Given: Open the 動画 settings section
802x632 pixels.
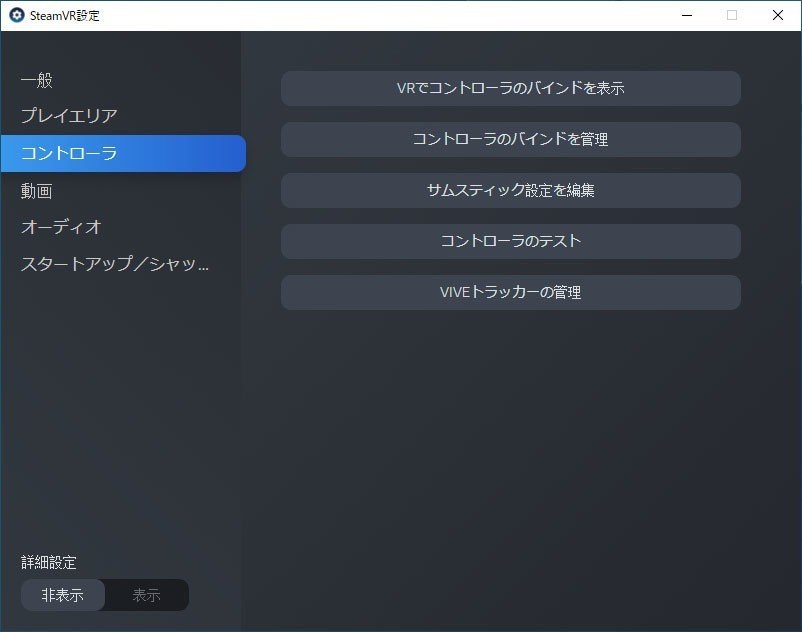Looking at the screenshot, I should [37, 191].
